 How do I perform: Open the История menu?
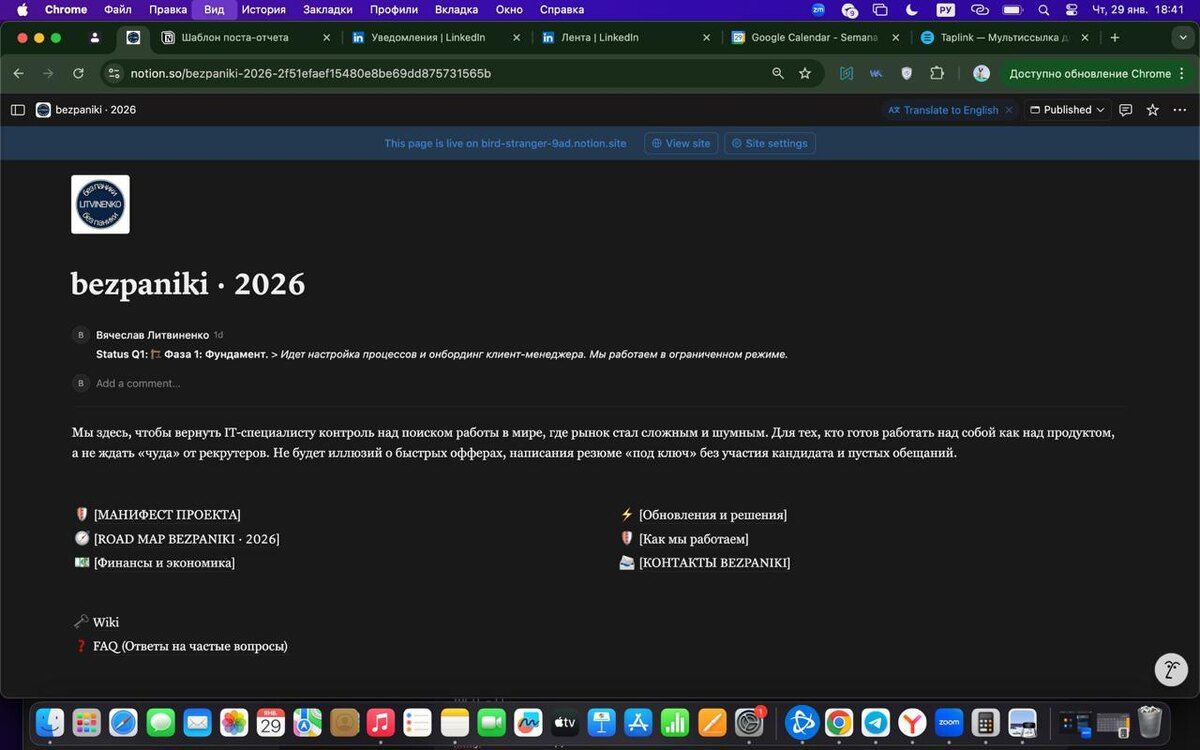[266, 9]
